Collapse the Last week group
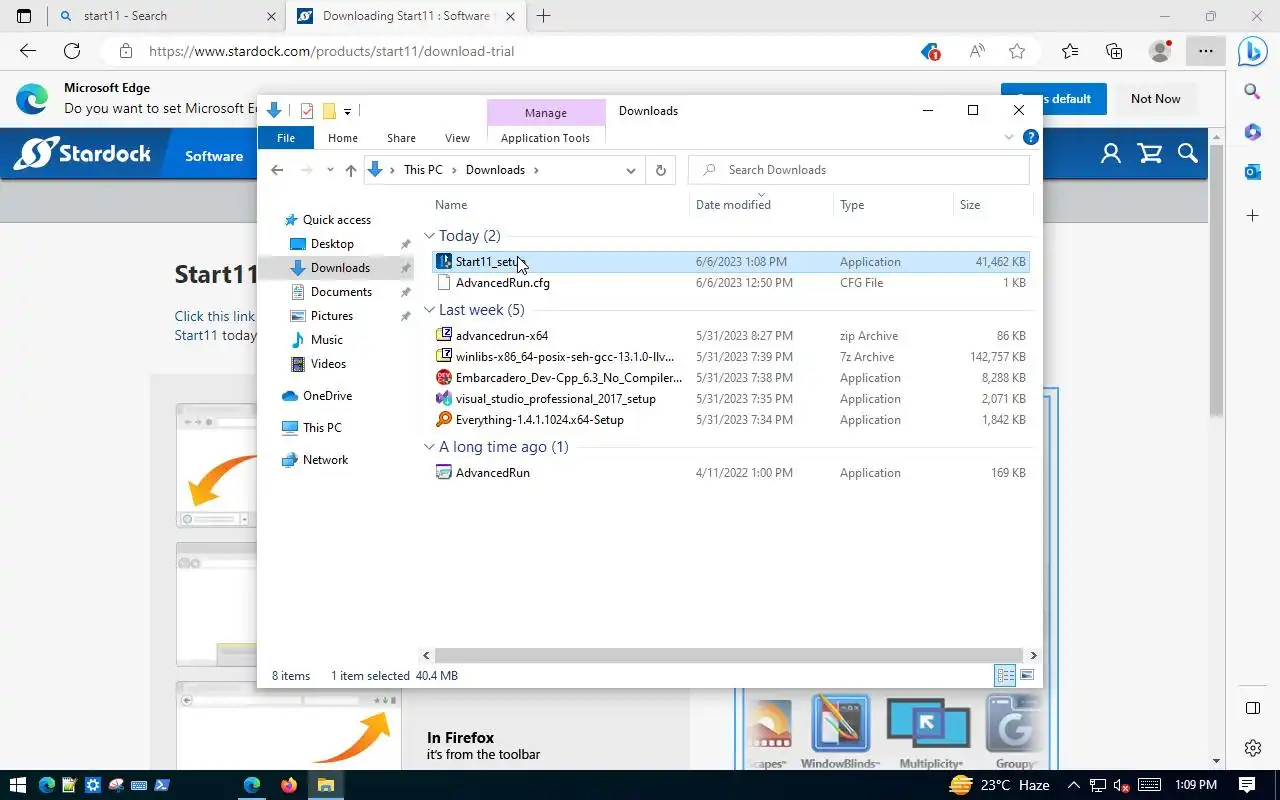 point(429,310)
